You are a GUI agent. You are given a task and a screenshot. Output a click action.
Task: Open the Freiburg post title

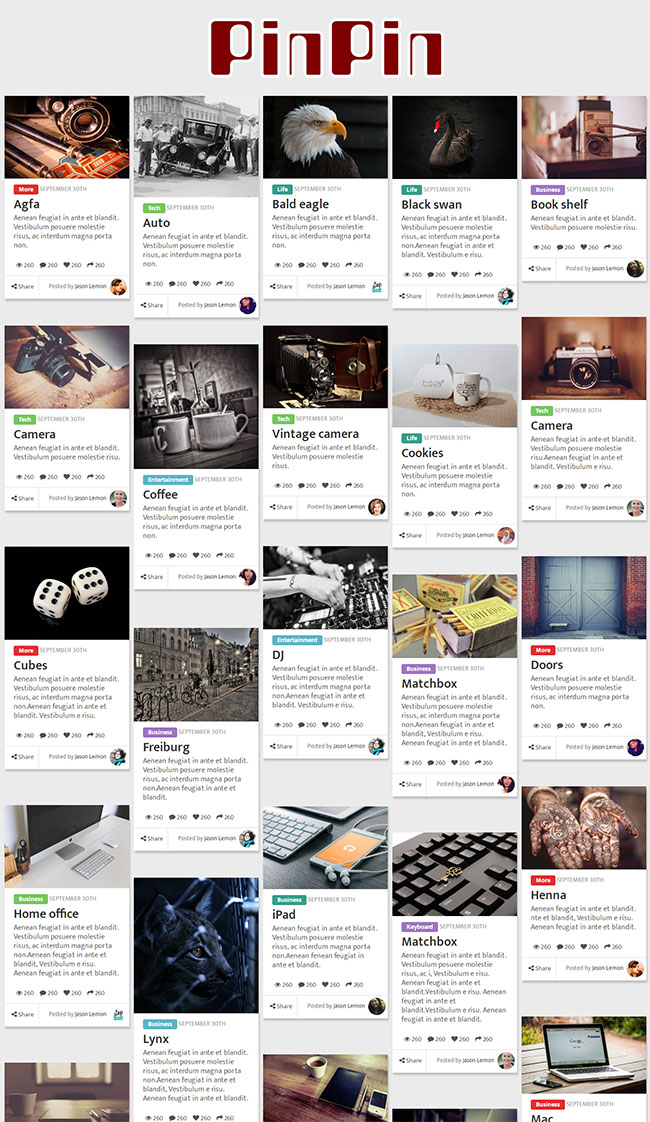pyautogui.click(x=166, y=747)
